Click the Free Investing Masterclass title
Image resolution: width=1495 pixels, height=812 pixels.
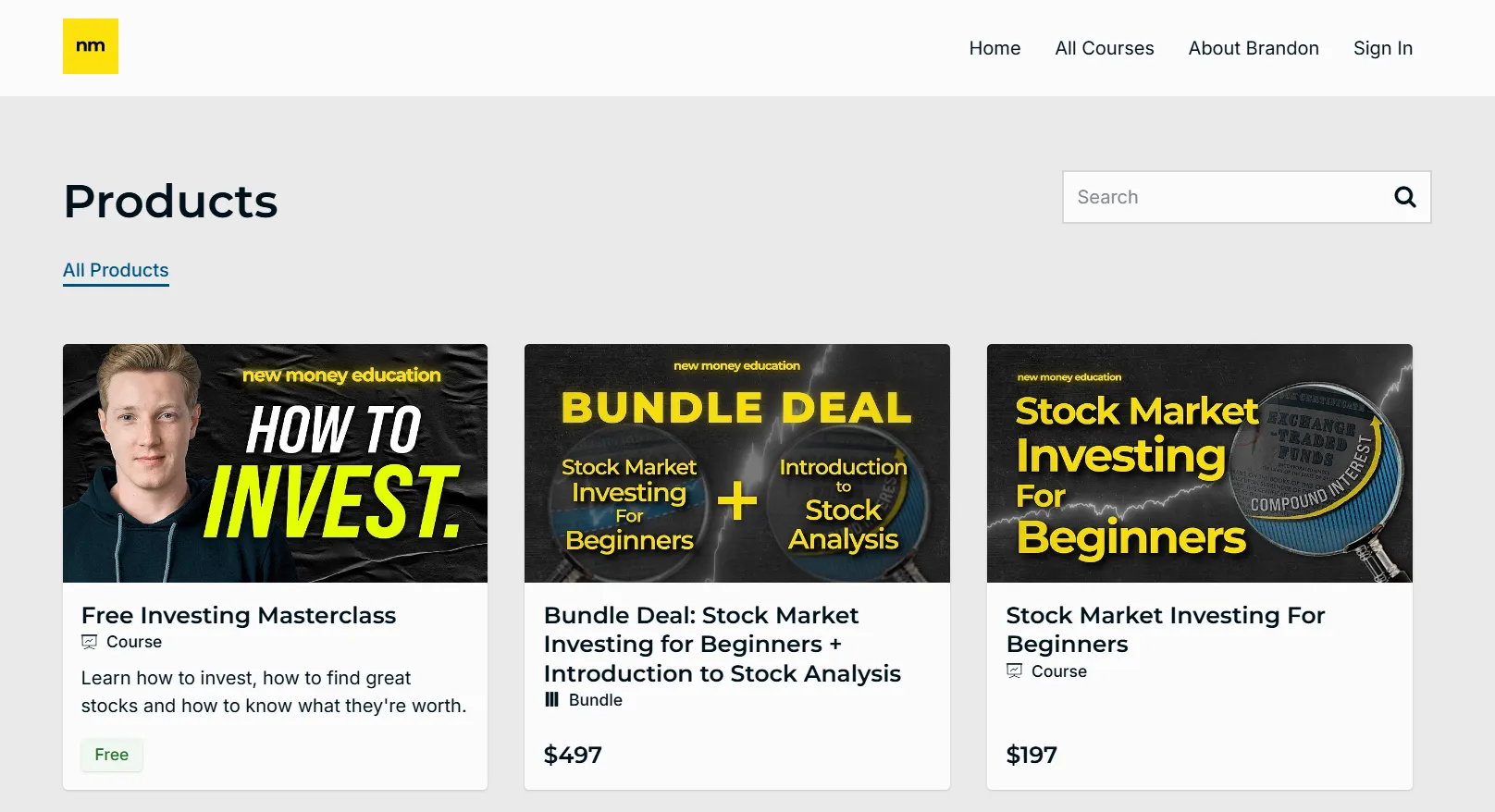239,615
